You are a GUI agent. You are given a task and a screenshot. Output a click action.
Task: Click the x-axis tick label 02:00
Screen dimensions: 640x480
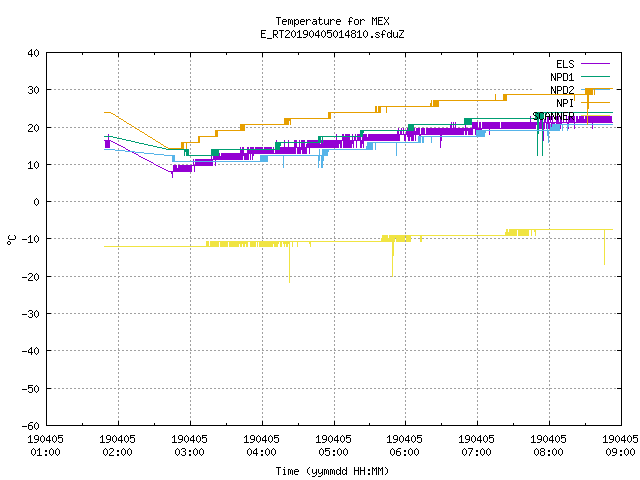click(117, 452)
